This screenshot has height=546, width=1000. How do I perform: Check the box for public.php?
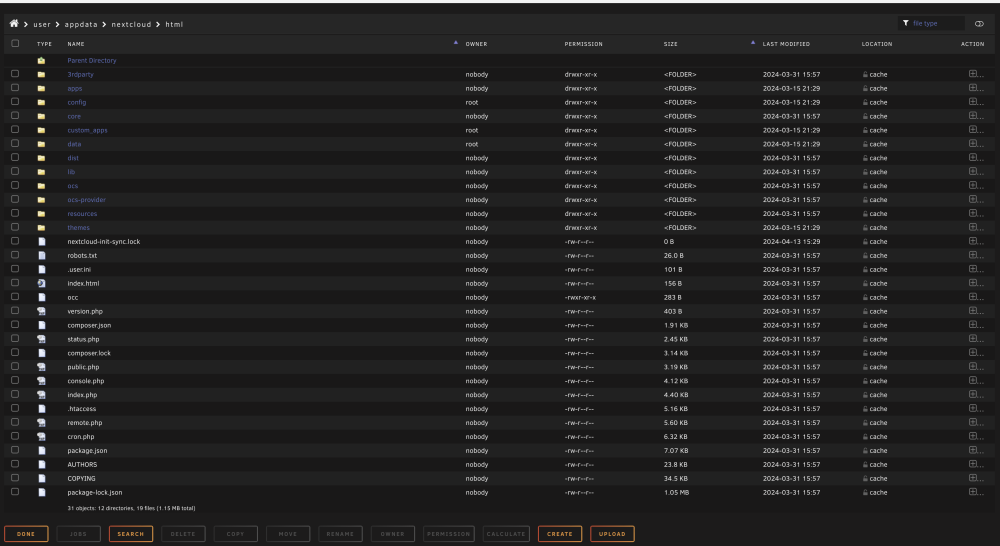[15, 367]
